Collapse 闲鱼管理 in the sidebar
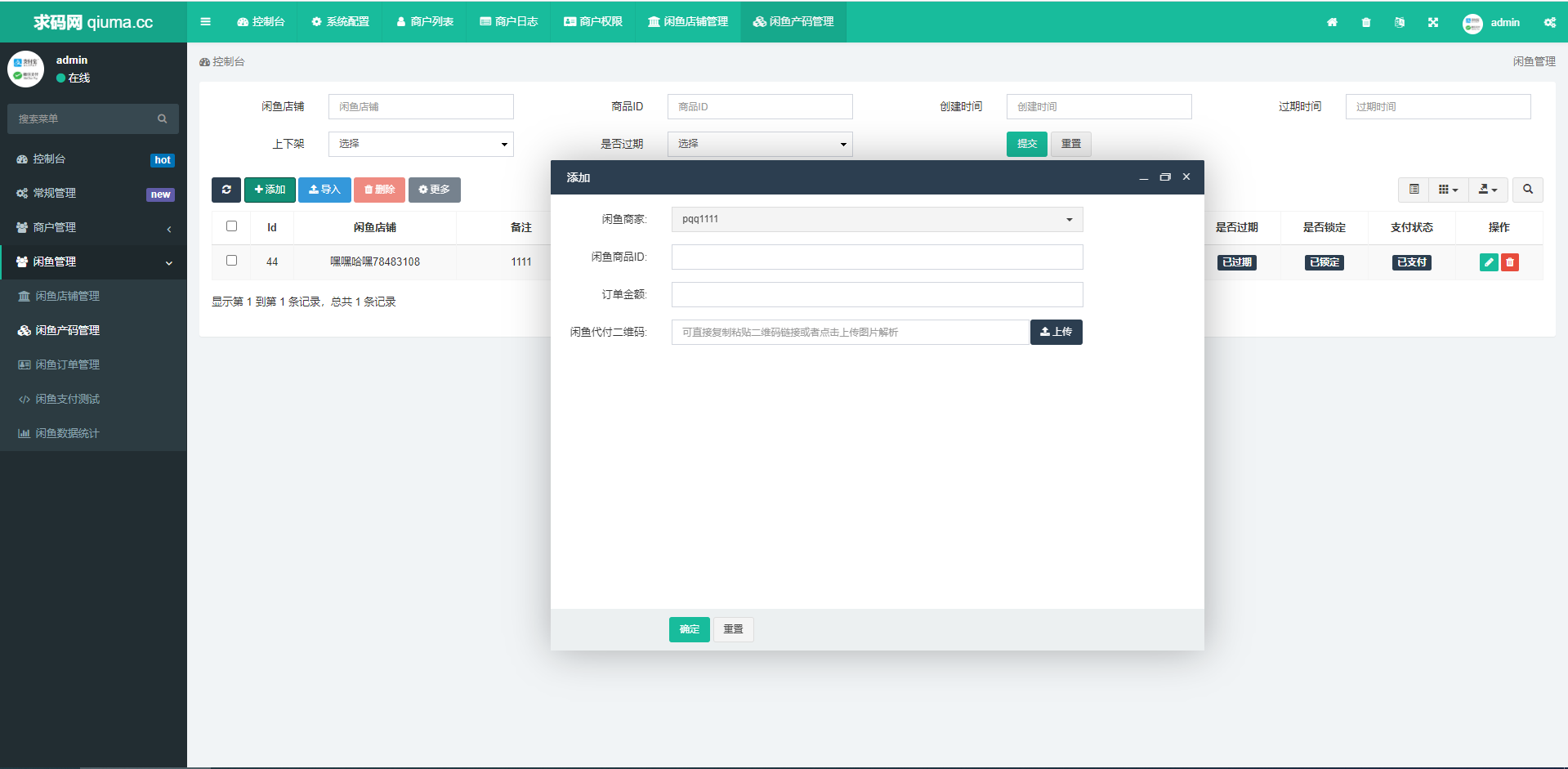 93,262
